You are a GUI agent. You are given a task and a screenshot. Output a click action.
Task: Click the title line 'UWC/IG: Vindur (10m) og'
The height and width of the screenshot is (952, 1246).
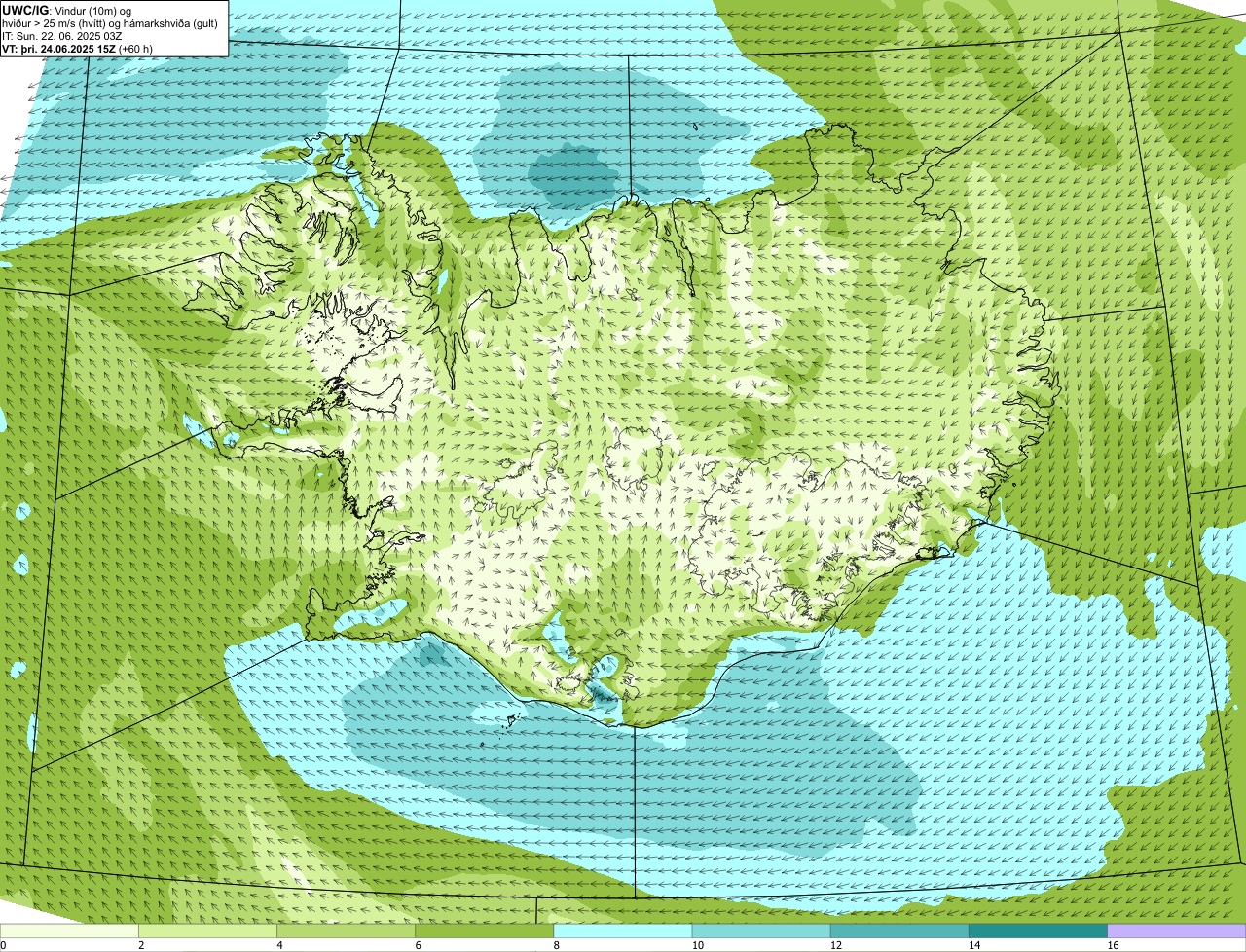click(x=67, y=10)
